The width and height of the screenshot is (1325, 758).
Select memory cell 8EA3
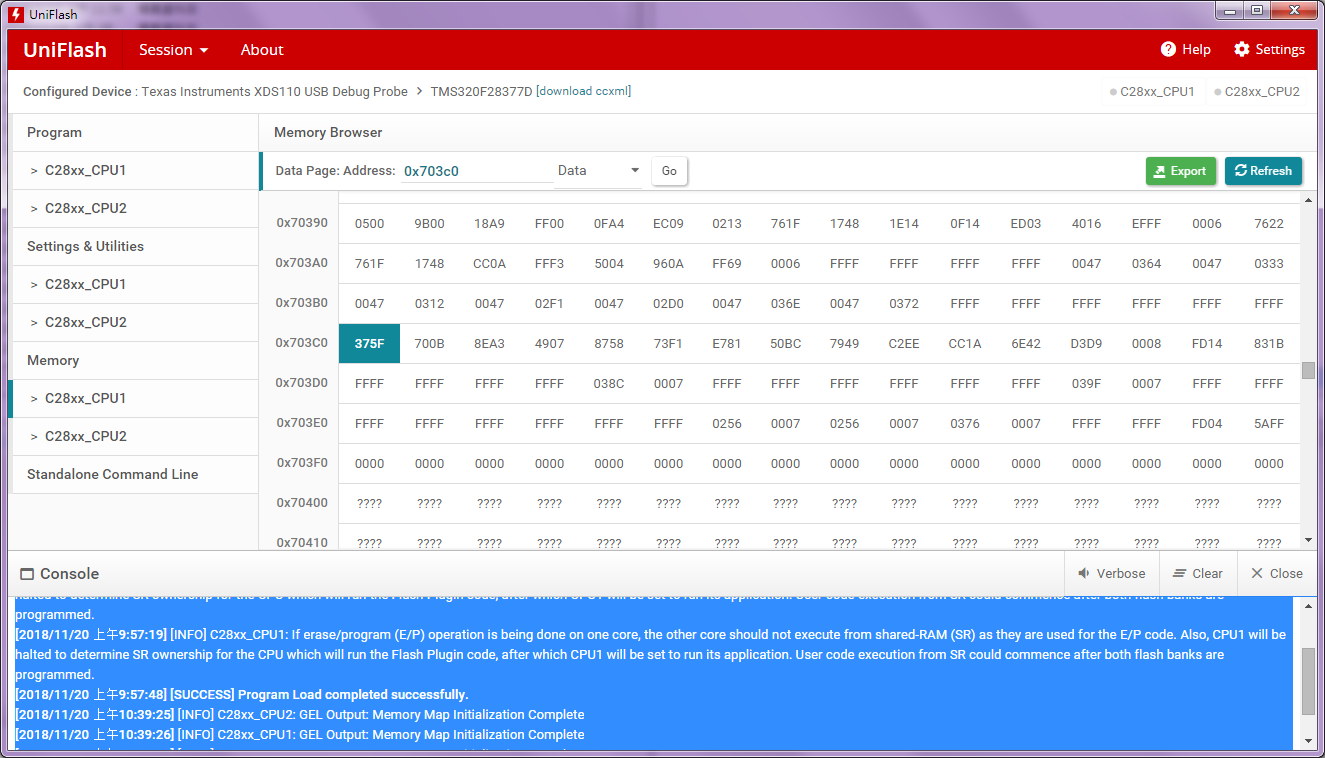click(x=489, y=344)
